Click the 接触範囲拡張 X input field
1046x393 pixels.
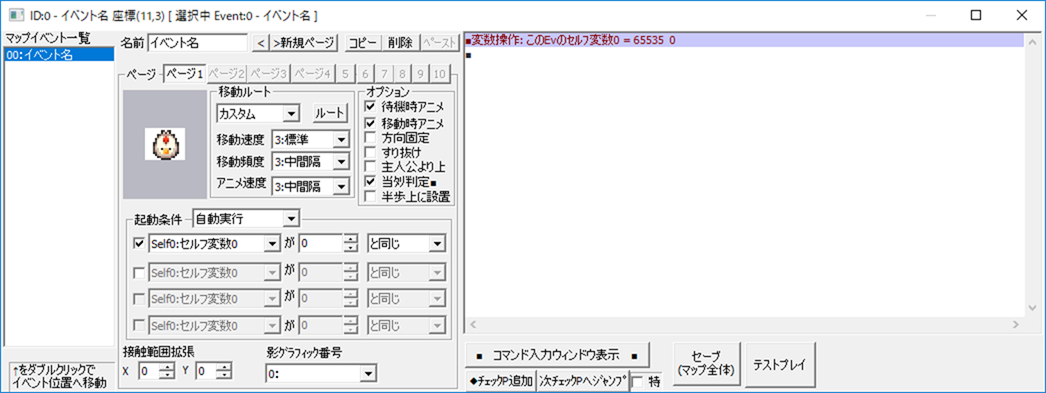click(x=149, y=370)
